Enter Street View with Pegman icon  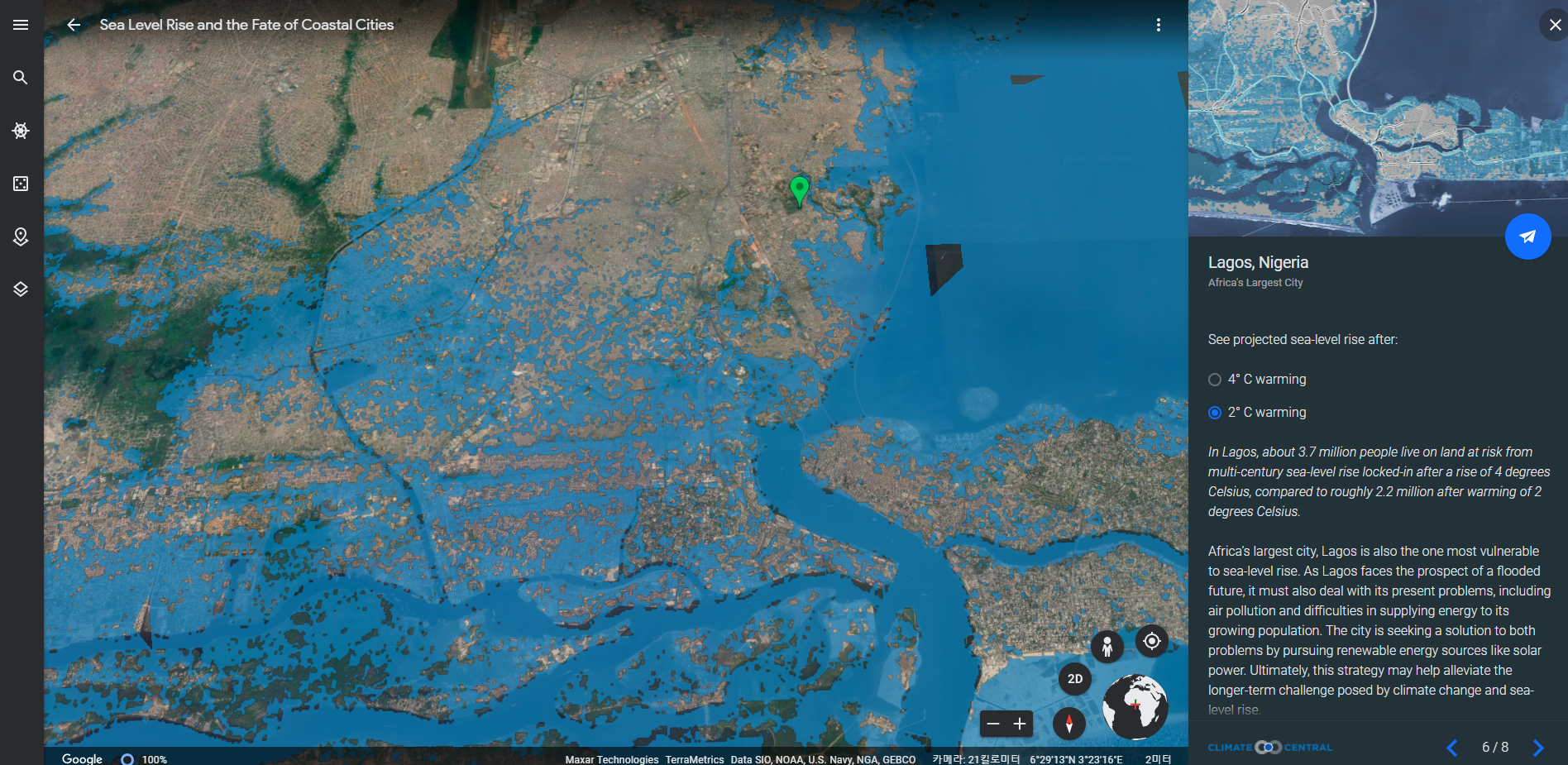pos(1107,646)
